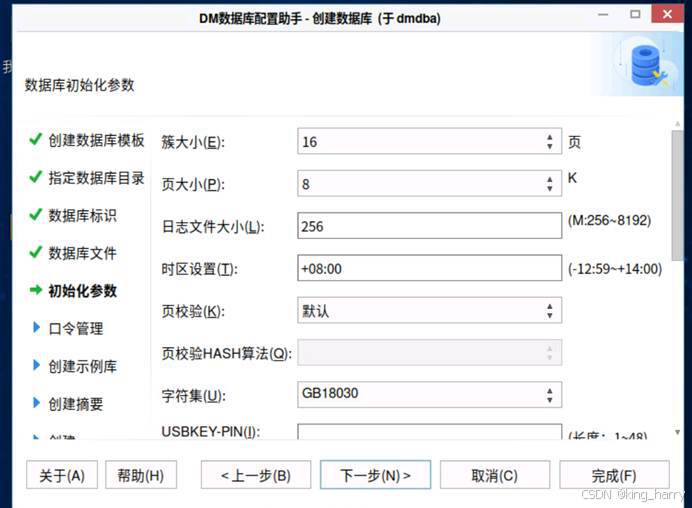Screen dimensions: 692x508
Task: Click the scrollbar down arrow
Action: 677,432
